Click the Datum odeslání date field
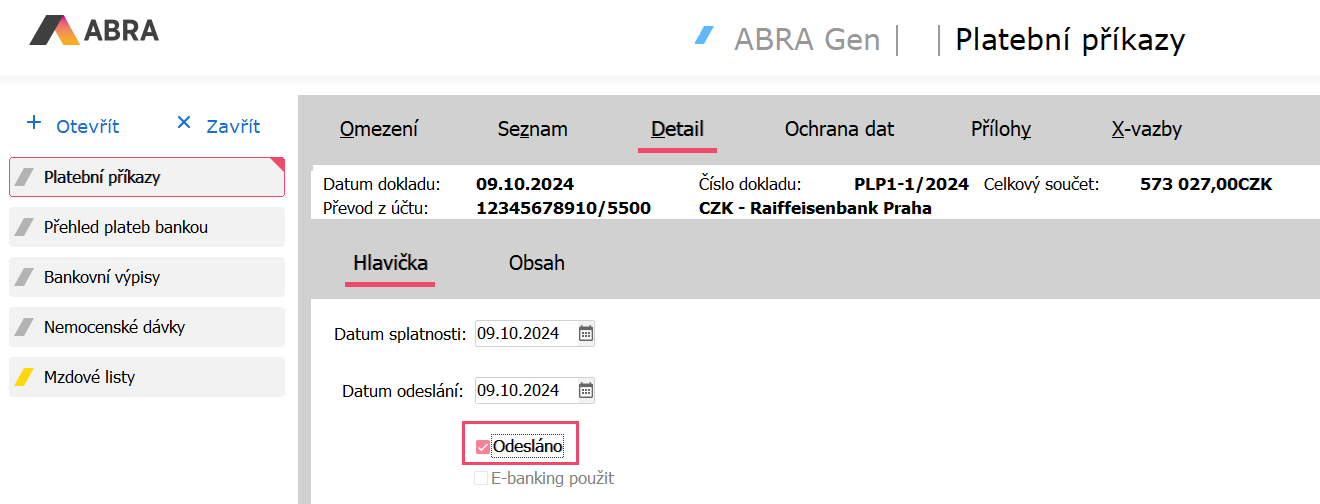Image resolution: width=1320 pixels, height=504 pixels. pos(523,390)
